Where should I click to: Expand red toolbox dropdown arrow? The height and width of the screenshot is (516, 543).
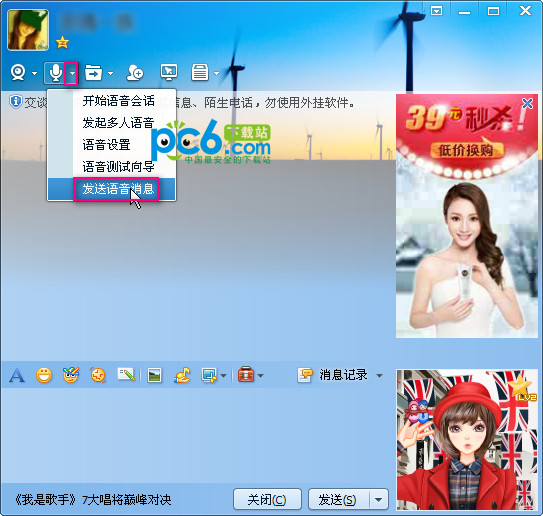[260, 375]
